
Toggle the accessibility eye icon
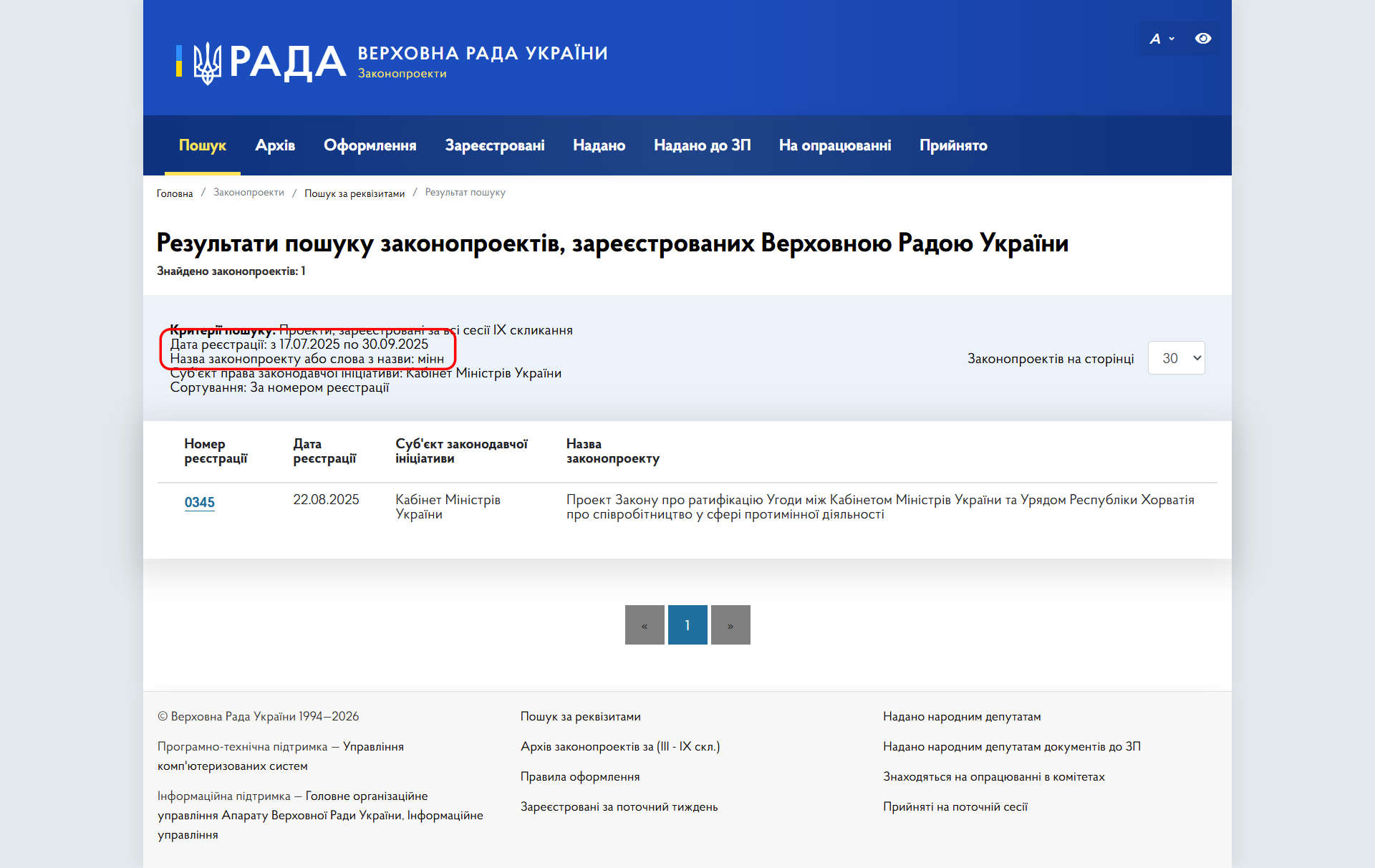pos(1203,39)
